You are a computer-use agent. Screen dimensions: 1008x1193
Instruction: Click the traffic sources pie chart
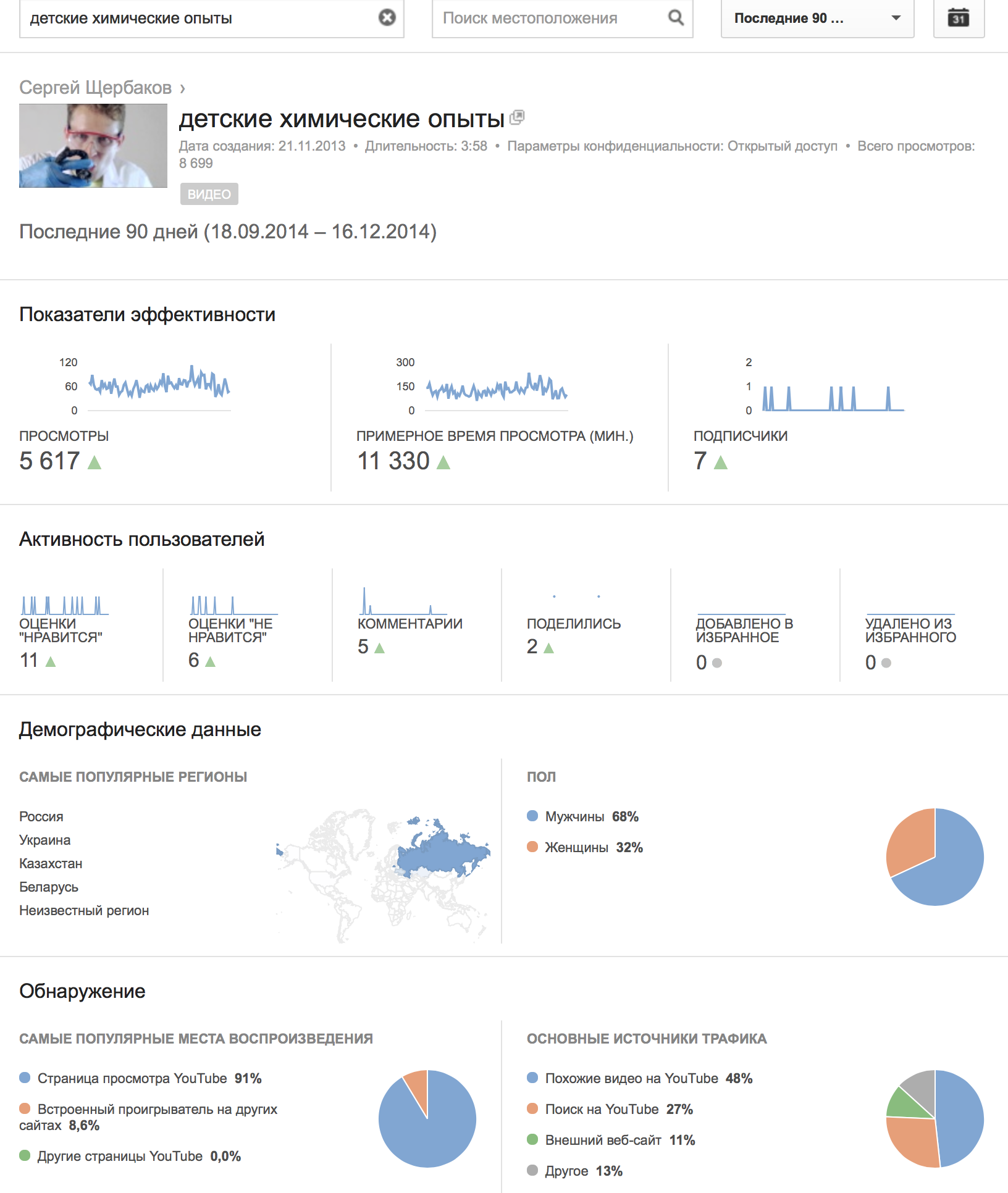point(934,1119)
